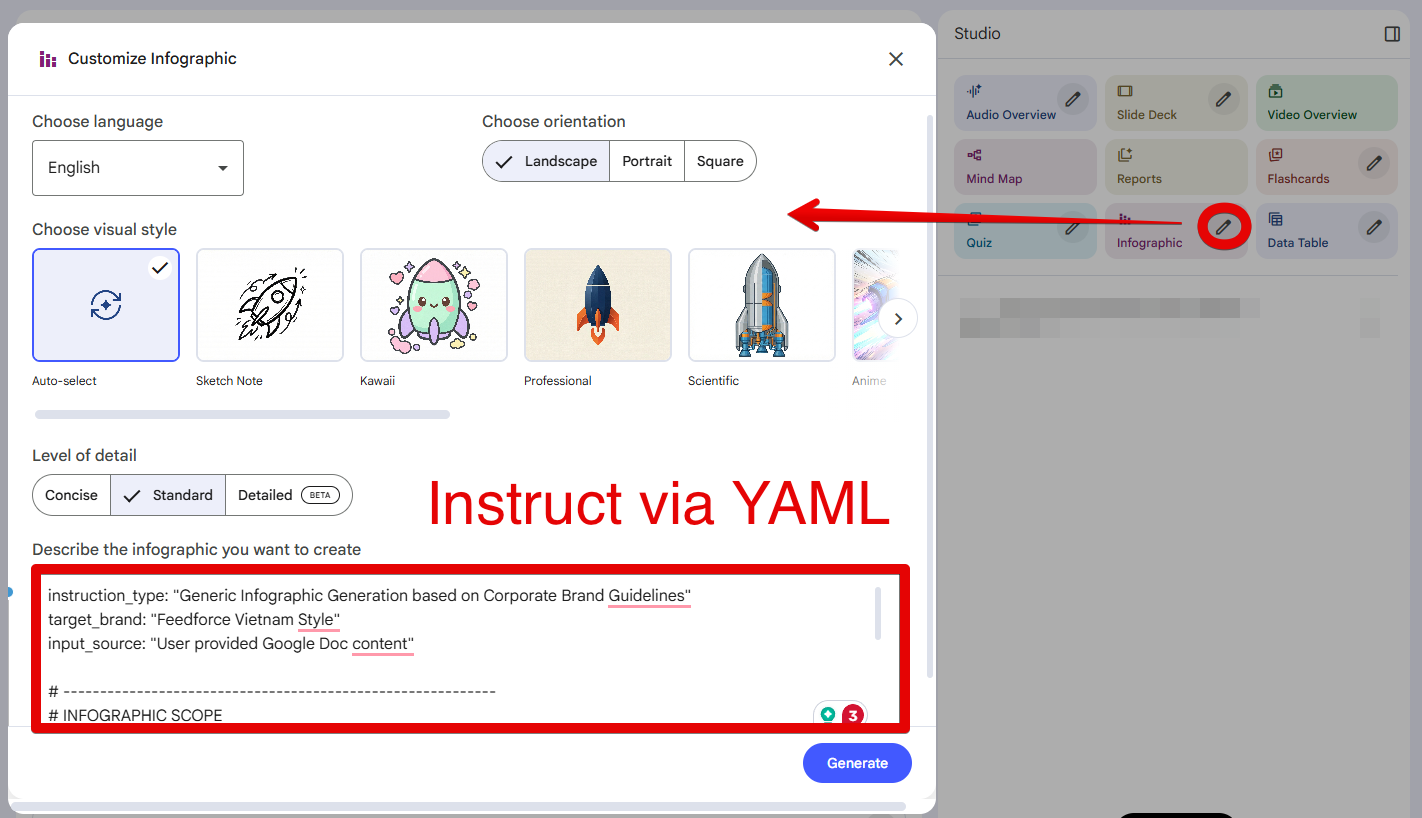Select the Kawaii visual style thumbnail
Image resolution: width=1422 pixels, height=818 pixels.
point(434,305)
